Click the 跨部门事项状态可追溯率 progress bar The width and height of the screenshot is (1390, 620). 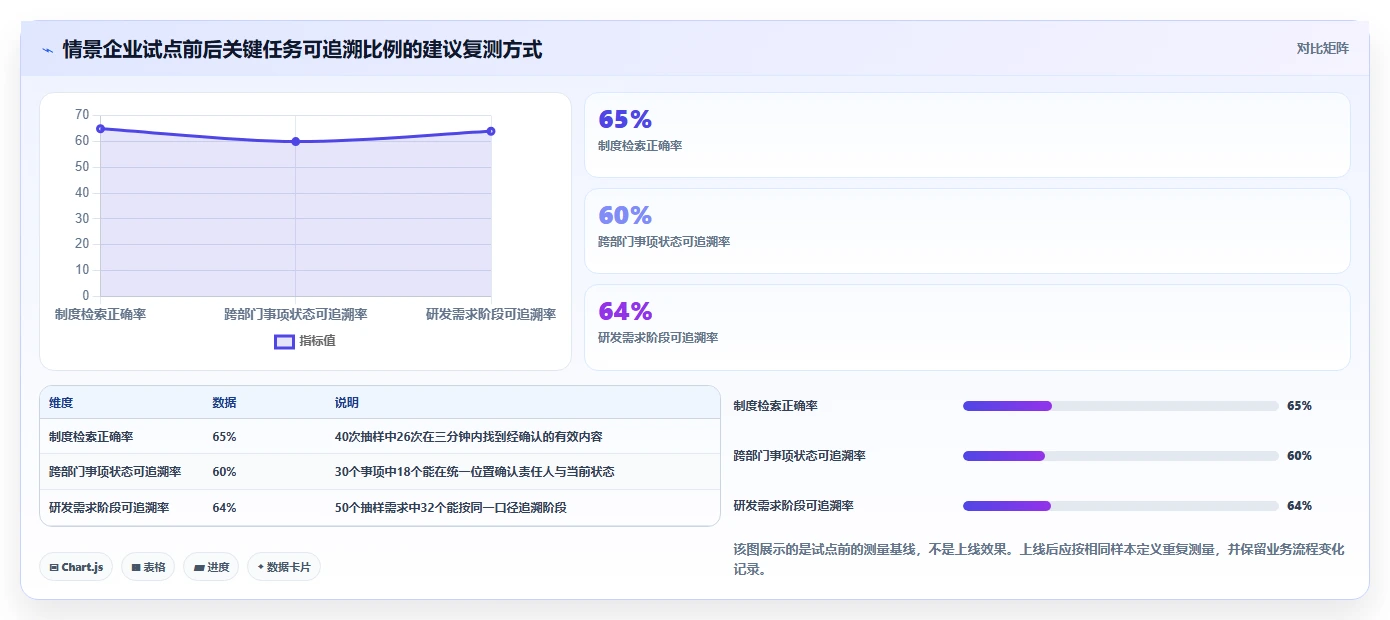click(x=1121, y=456)
